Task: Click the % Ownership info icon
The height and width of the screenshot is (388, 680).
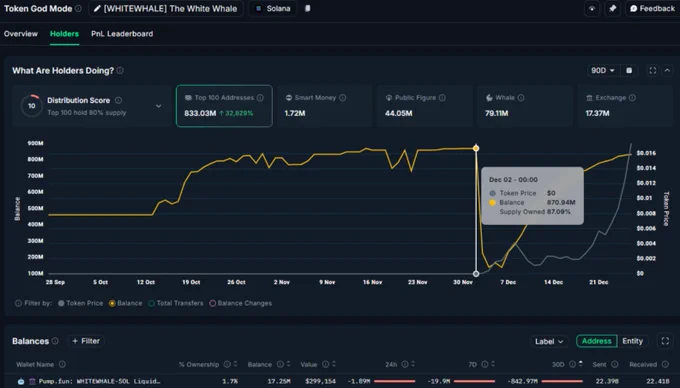Action: click(x=227, y=364)
